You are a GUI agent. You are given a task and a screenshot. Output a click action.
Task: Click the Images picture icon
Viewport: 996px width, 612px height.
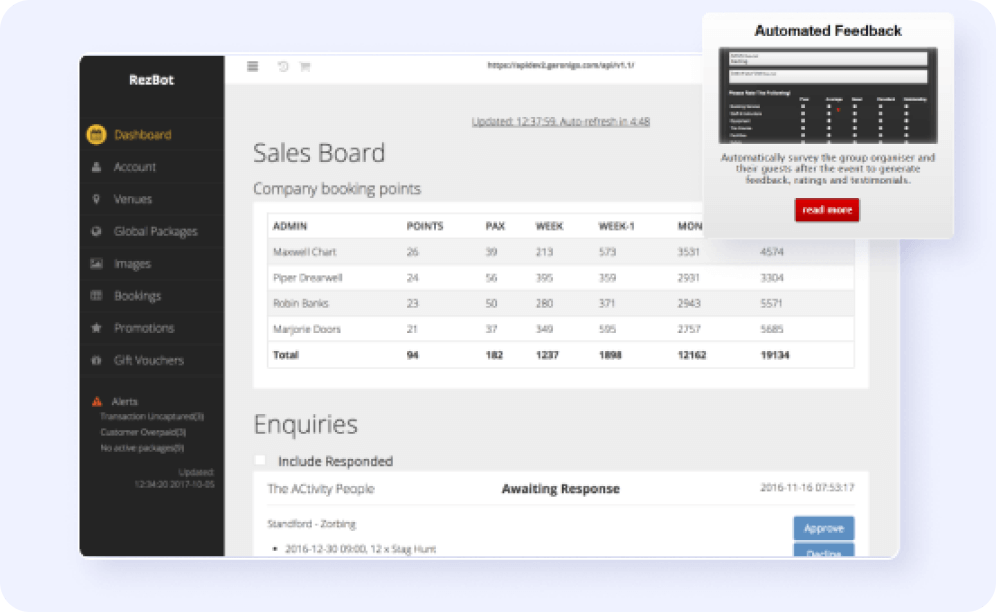pos(96,264)
